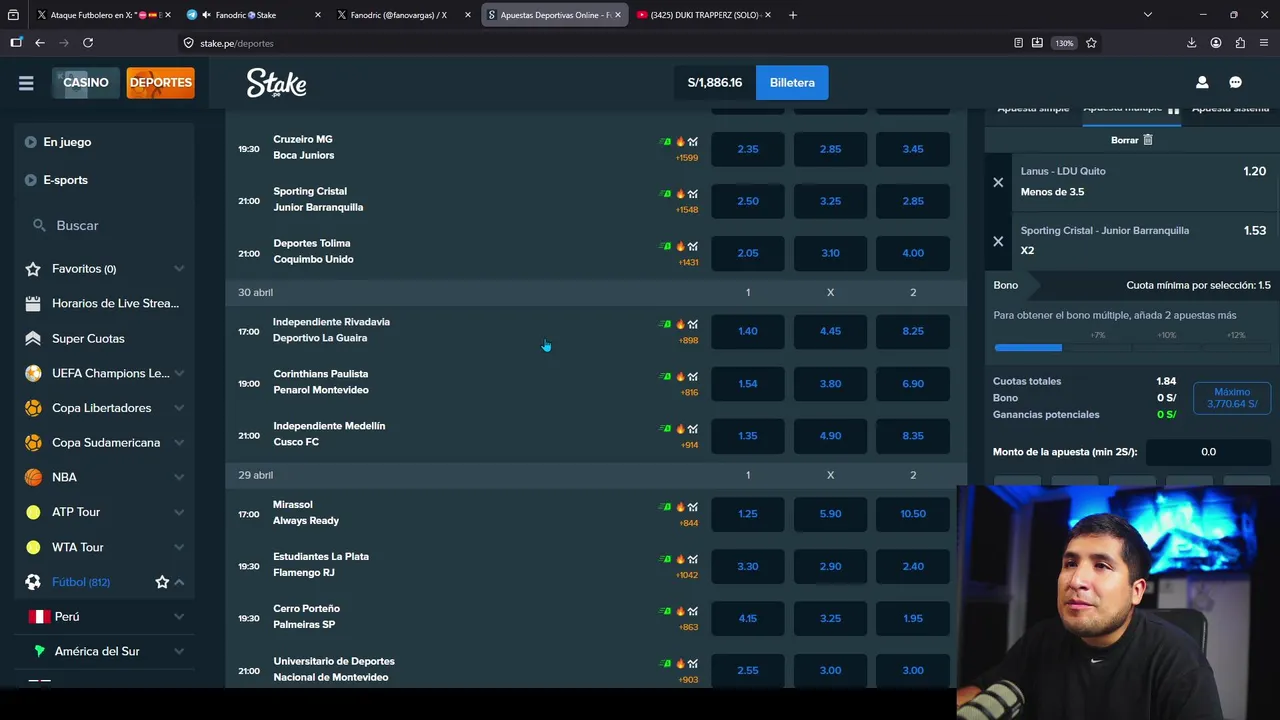
Task: Click the Máximo stake button
Action: (1232, 398)
